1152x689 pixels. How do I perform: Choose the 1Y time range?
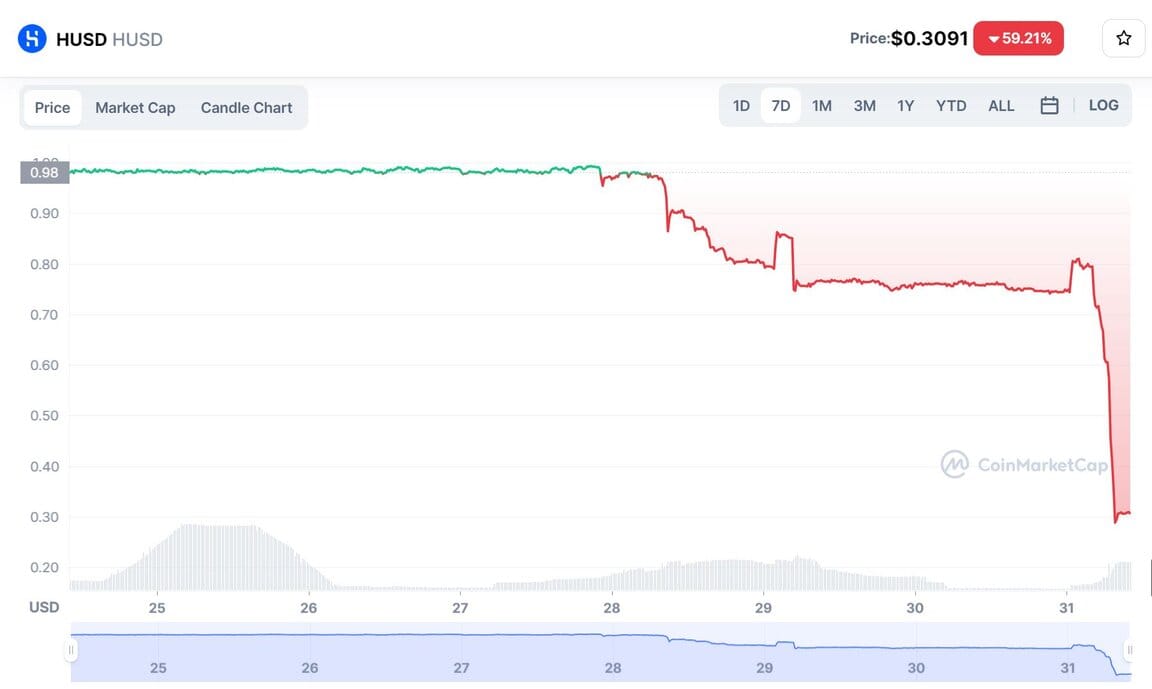tap(906, 105)
